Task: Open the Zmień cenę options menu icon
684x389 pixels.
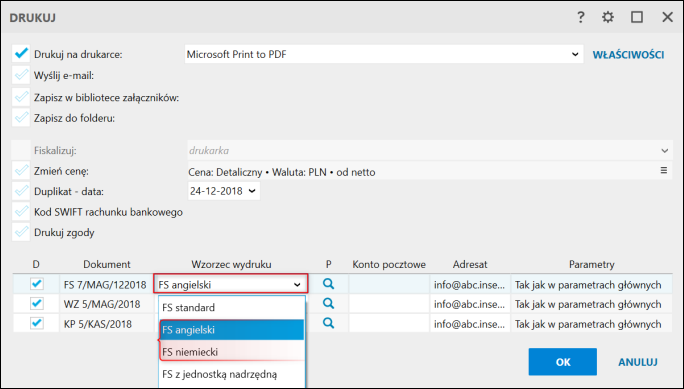Action: [x=663, y=171]
